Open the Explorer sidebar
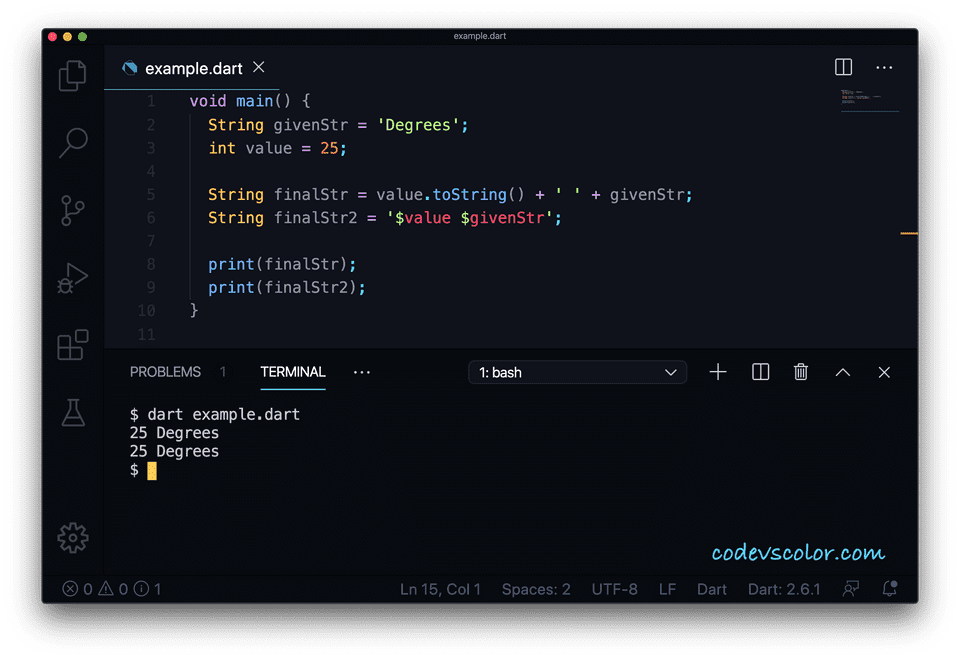The width and height of the screenshot is (960, 659). (x=72, y=75)
